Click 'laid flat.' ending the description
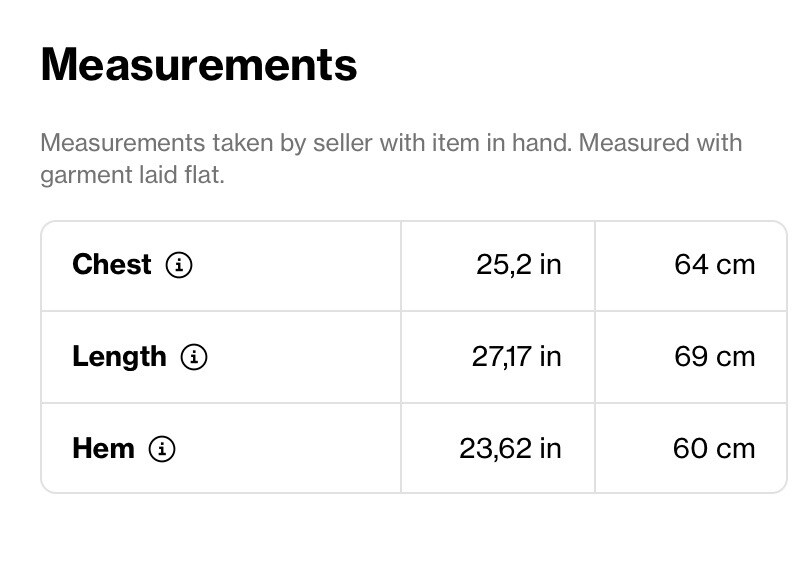800x568 pixels. pos(181,176)
